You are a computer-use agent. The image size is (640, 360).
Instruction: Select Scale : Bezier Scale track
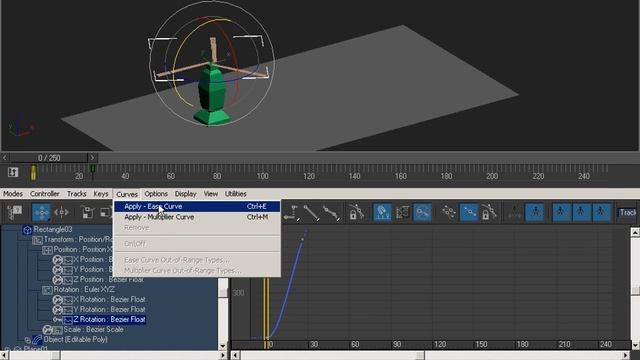(93, 329)
